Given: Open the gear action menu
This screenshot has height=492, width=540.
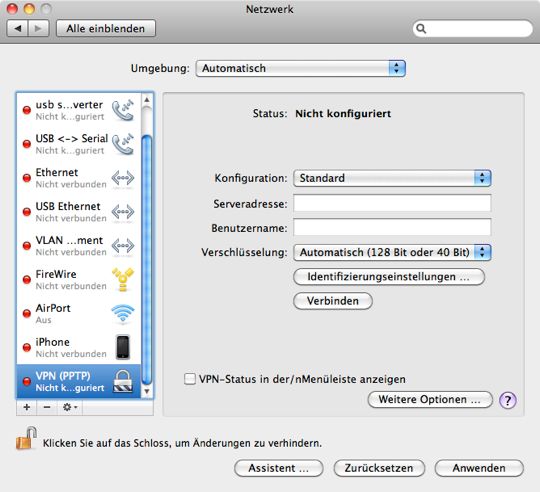Looking at the screenshot, I should (70, 407).
